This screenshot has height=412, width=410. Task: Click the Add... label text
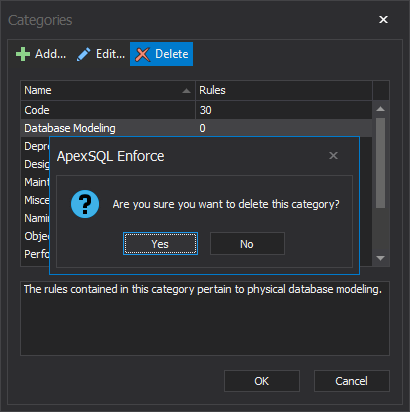[51, 54]
